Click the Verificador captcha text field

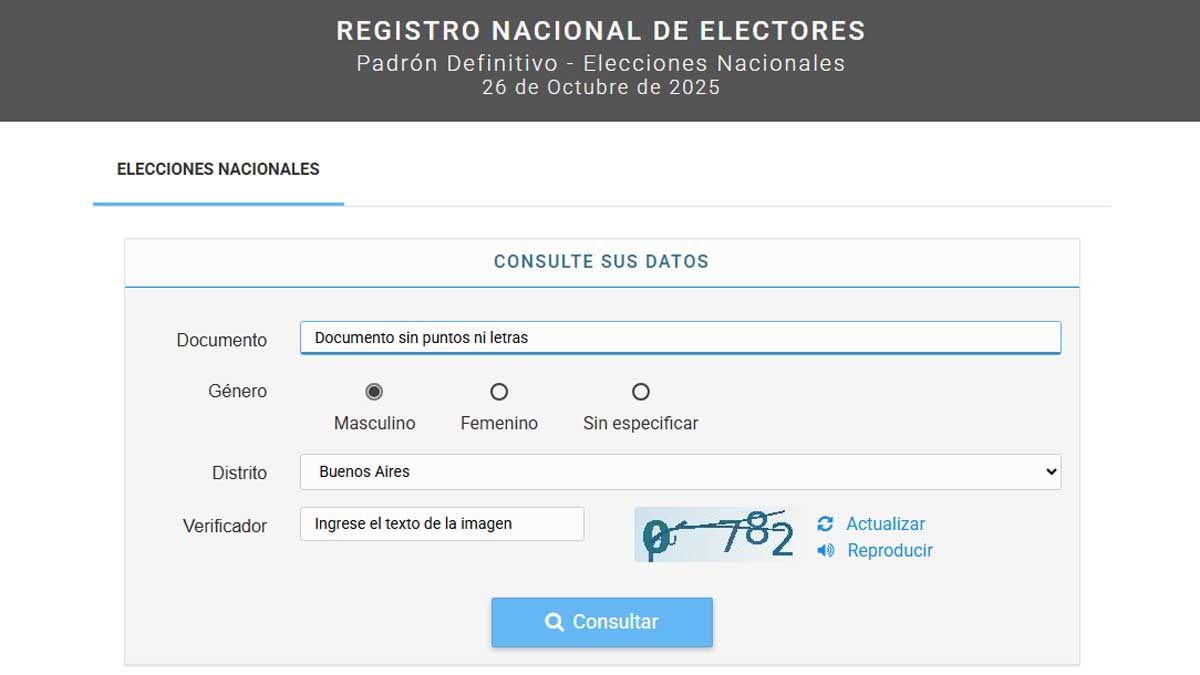pos(442,524)
